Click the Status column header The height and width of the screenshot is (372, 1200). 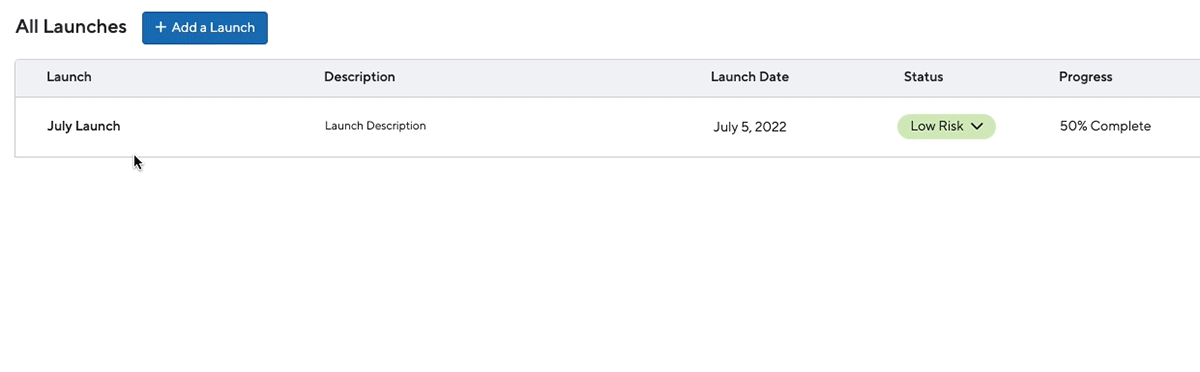pos(923,77)
